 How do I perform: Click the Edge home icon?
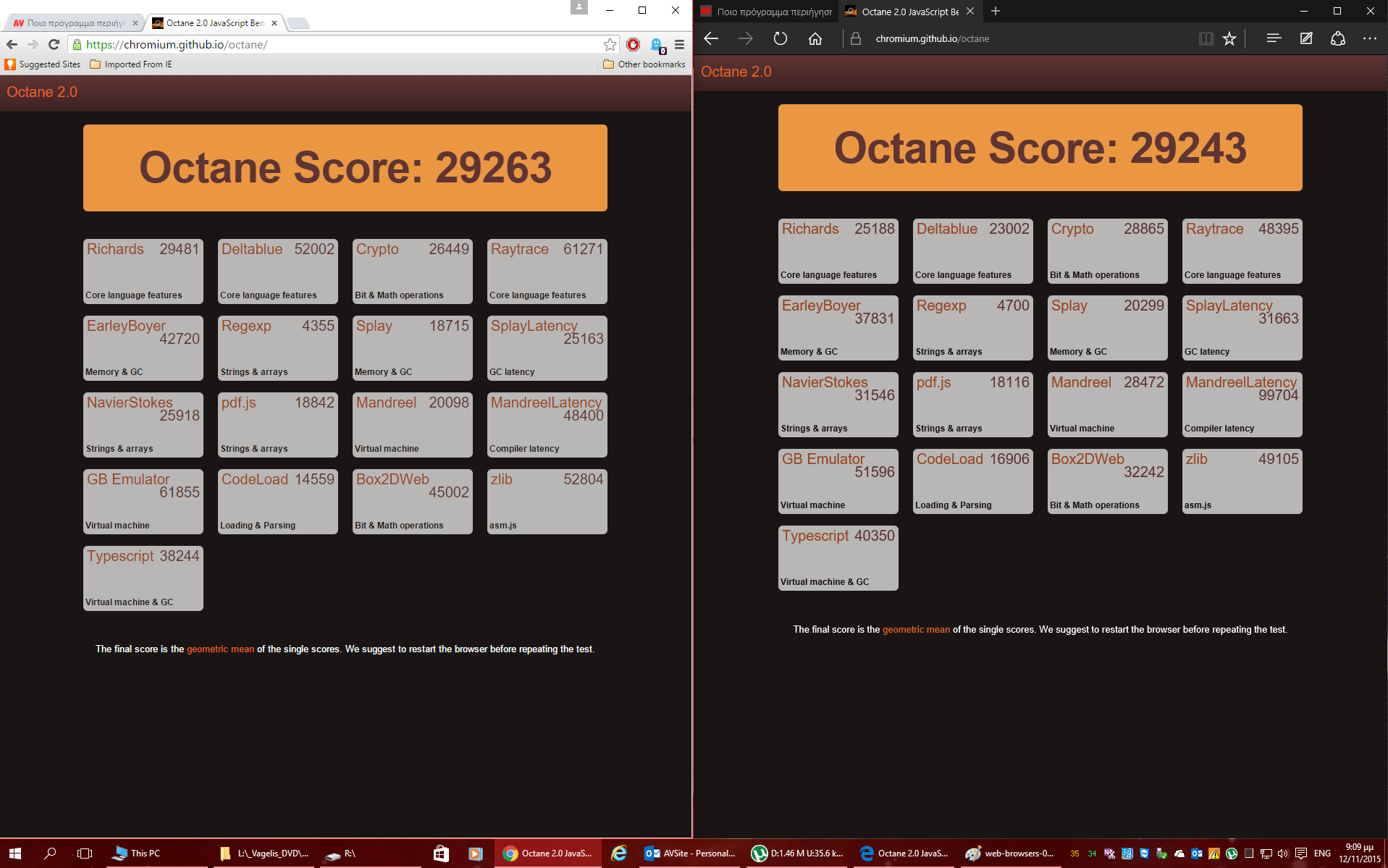(x=815, y=38)
